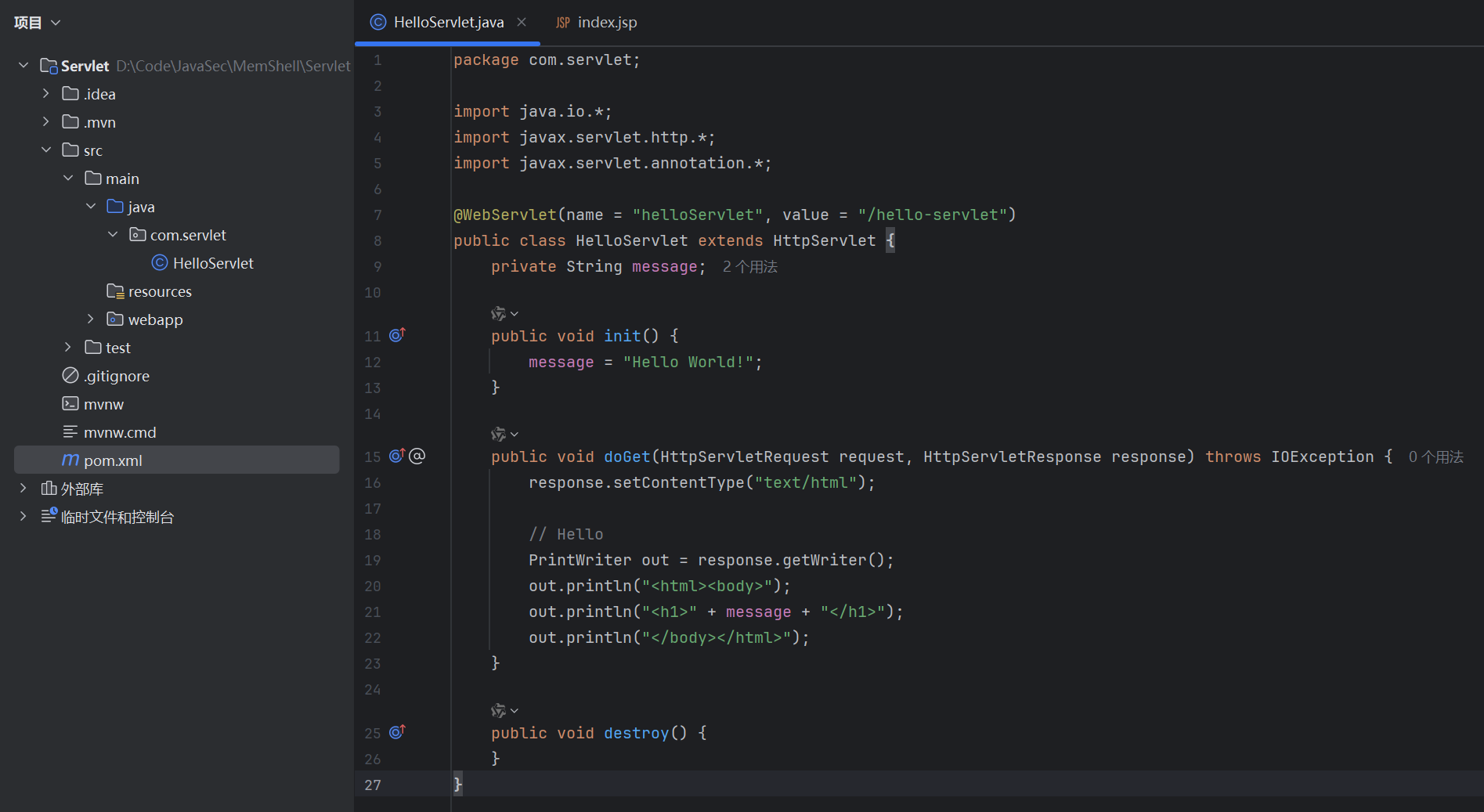Select the .gitignore file
Image resolution: width=1484 pixels, height=812 pixels.
pyautogui.click(x=116, y=376)
